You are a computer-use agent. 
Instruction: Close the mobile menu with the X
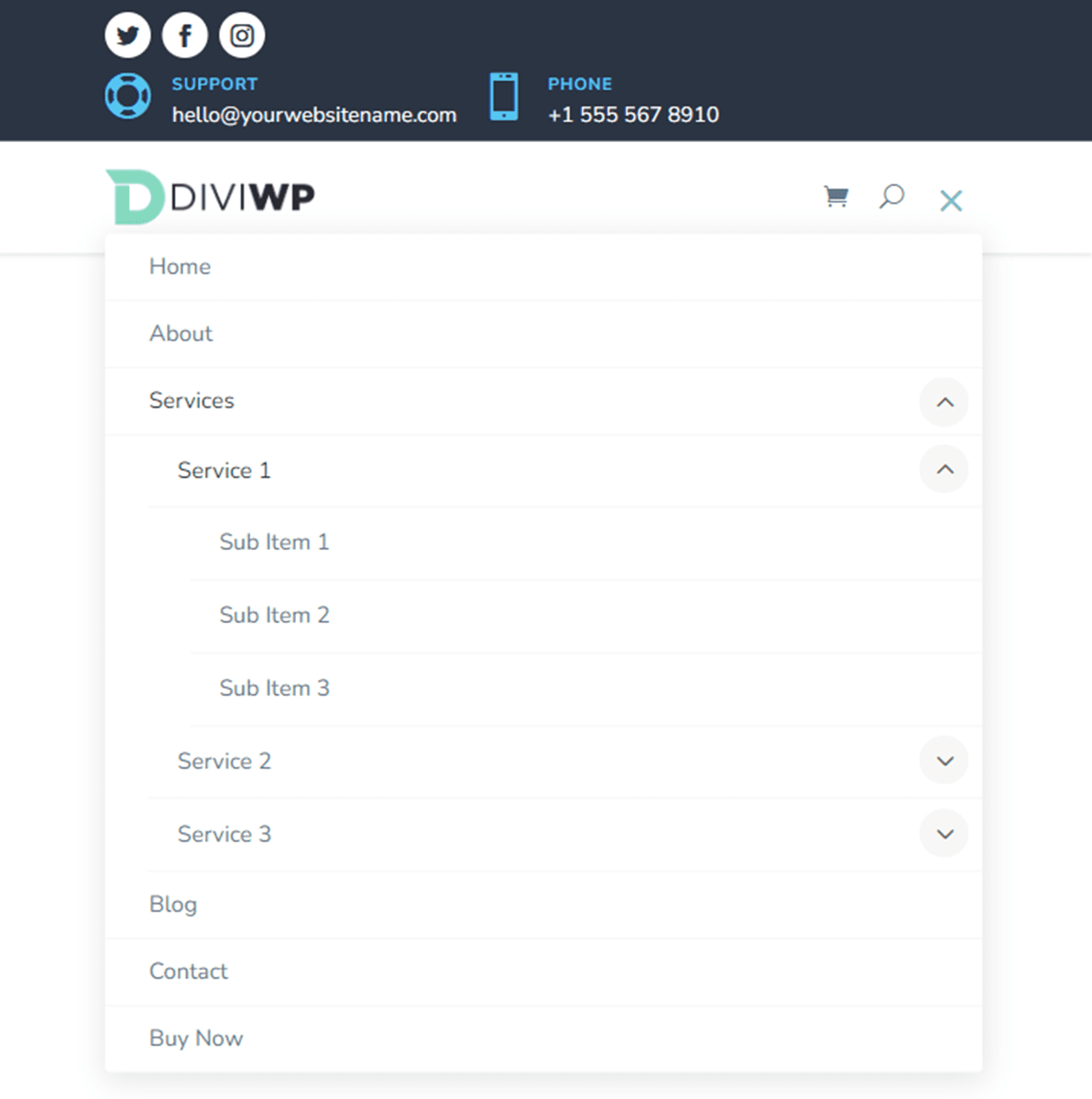950,200
